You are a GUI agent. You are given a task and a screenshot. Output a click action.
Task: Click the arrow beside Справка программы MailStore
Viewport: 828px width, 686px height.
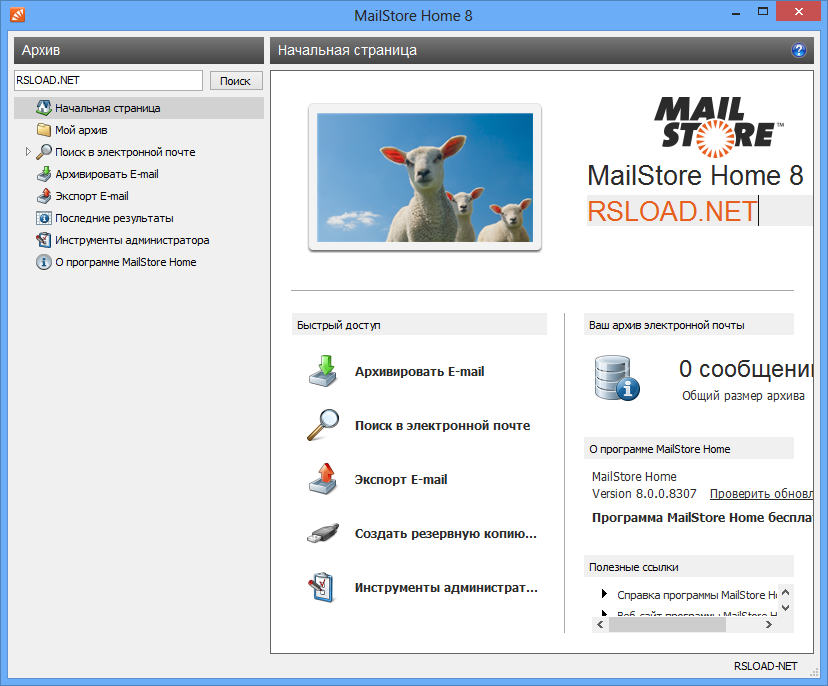[604, 592]
